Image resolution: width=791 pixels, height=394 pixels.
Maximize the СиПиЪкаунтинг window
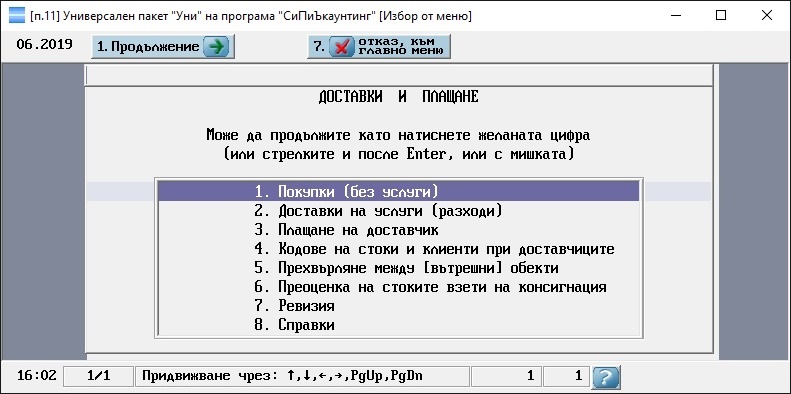point(721,16)
